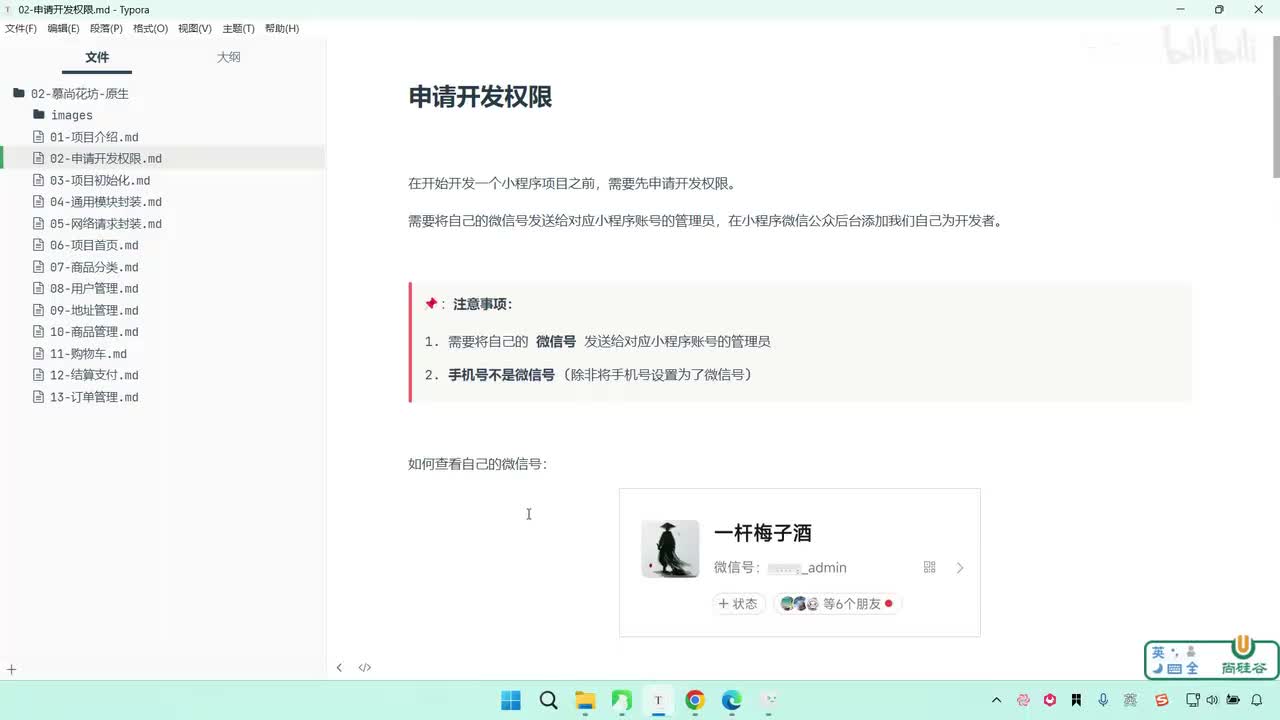
Task: Click the swordsman avatar in the profile image
Action: click(670, 549)
